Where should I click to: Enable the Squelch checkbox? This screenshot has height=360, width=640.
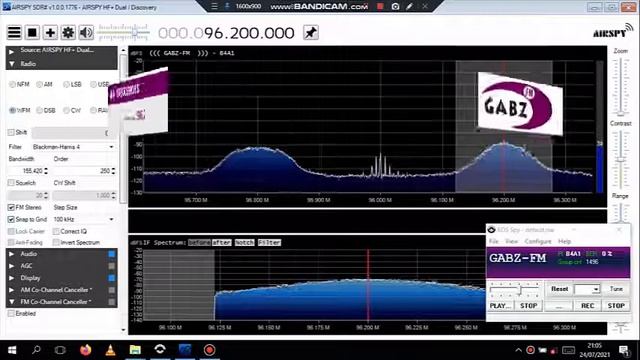(11, 183)
